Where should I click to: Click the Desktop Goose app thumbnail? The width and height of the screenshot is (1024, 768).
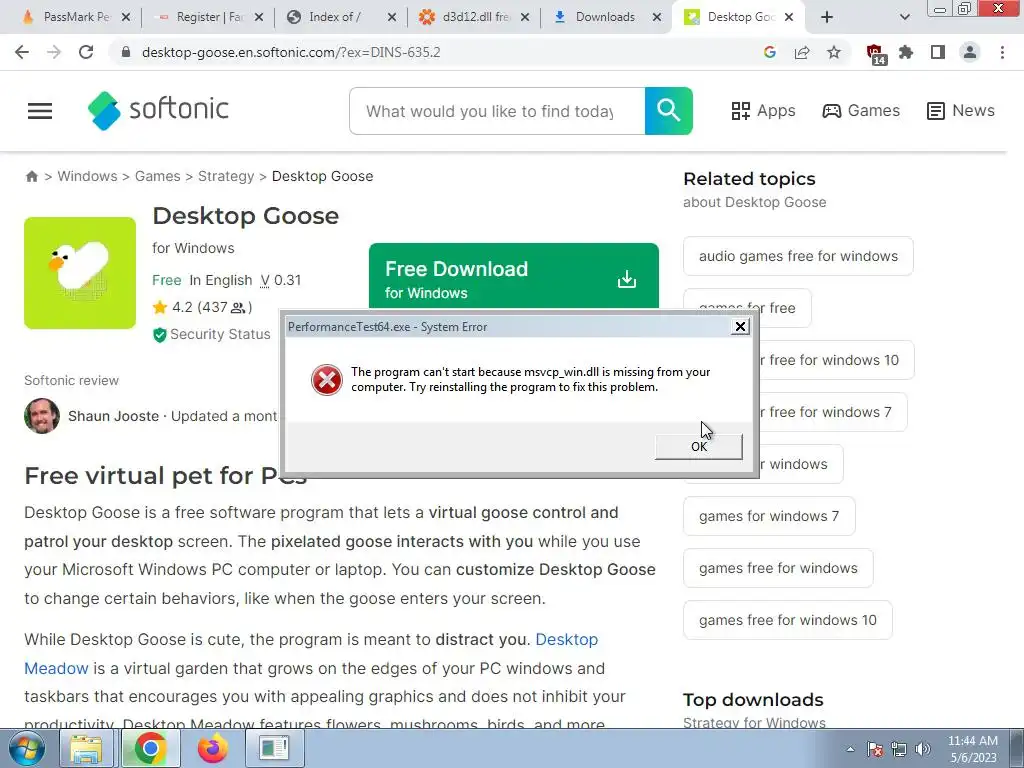point(80,273)
